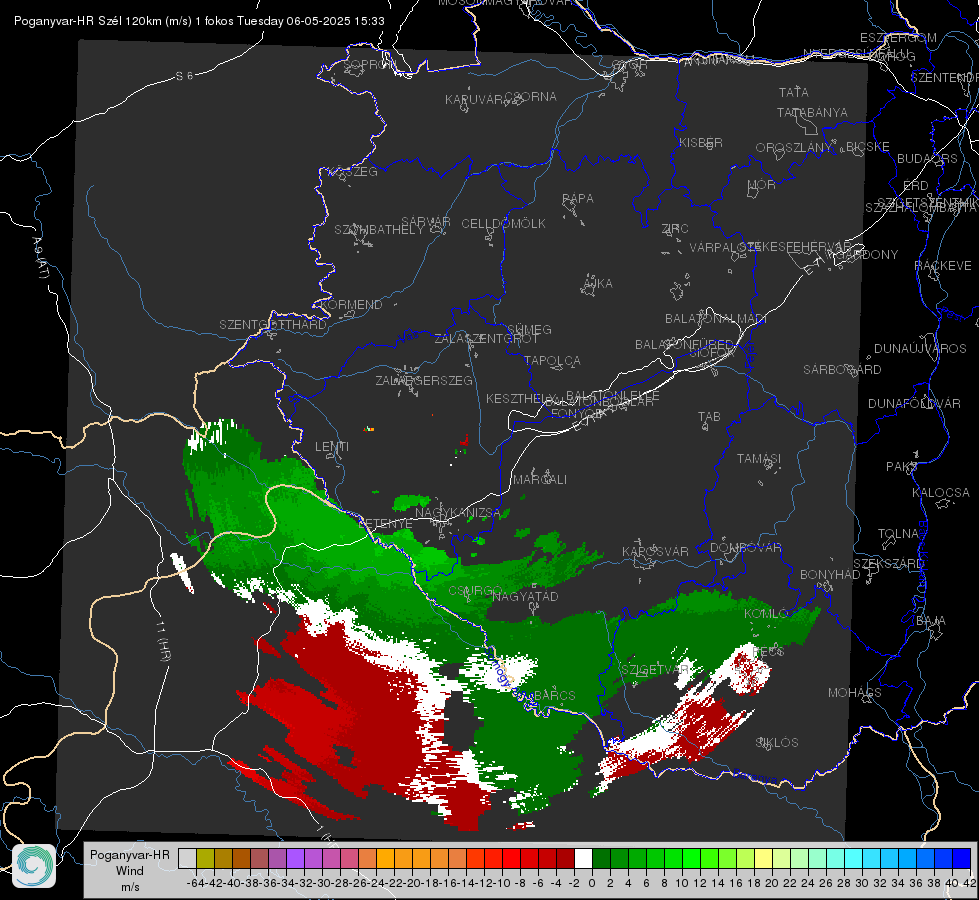This screenshot has height=900, width=979.
Task: Select the CSURGÓ label
Action: pos(476,591)
